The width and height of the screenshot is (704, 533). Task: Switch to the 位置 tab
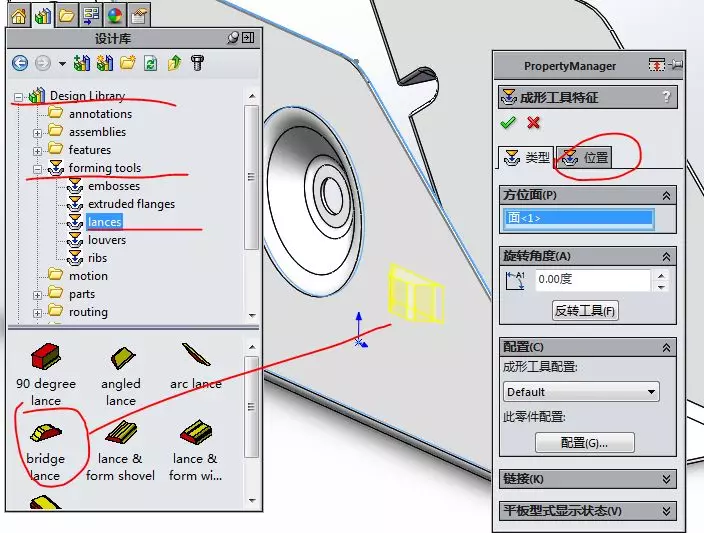[x=584, y=158]
